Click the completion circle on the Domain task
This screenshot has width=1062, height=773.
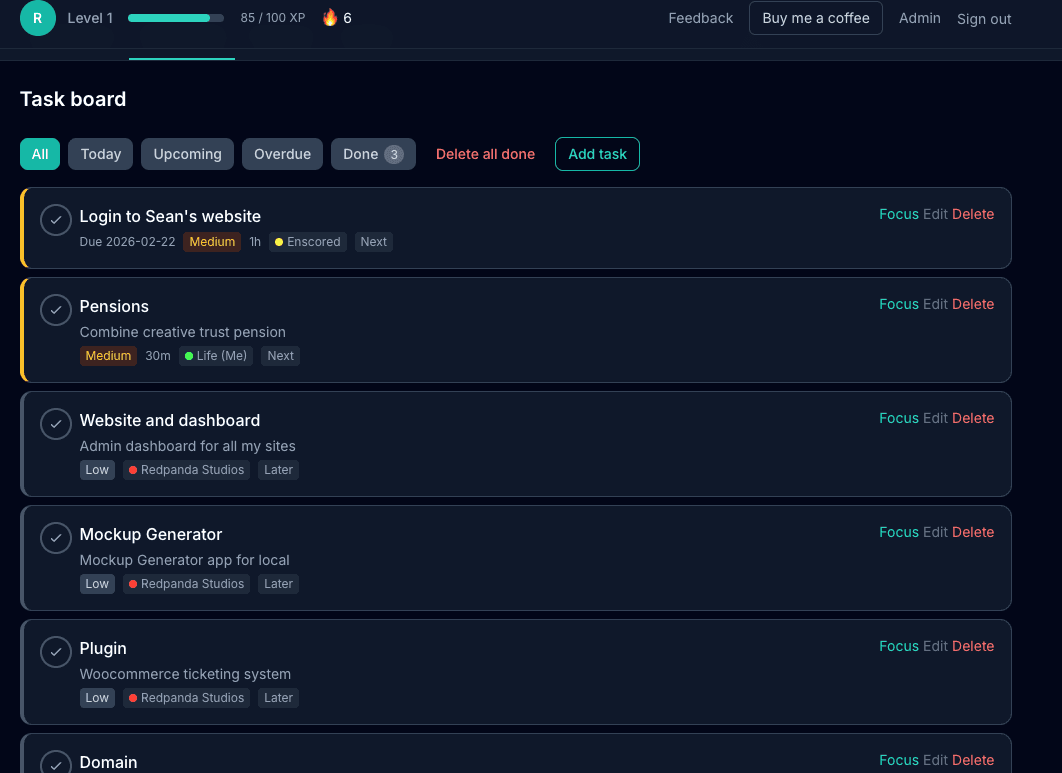(x=55, y=765)
